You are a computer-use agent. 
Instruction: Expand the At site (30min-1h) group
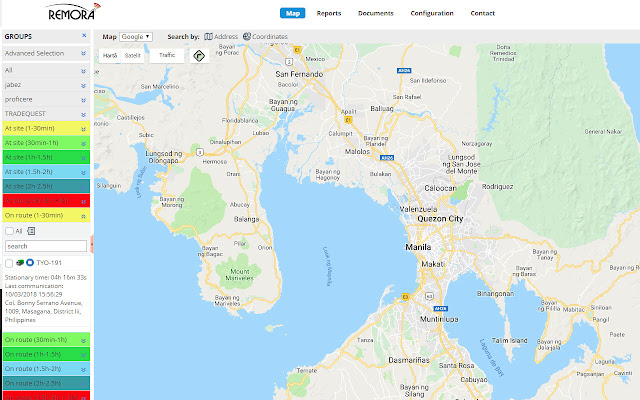click(x=83, y=144)
